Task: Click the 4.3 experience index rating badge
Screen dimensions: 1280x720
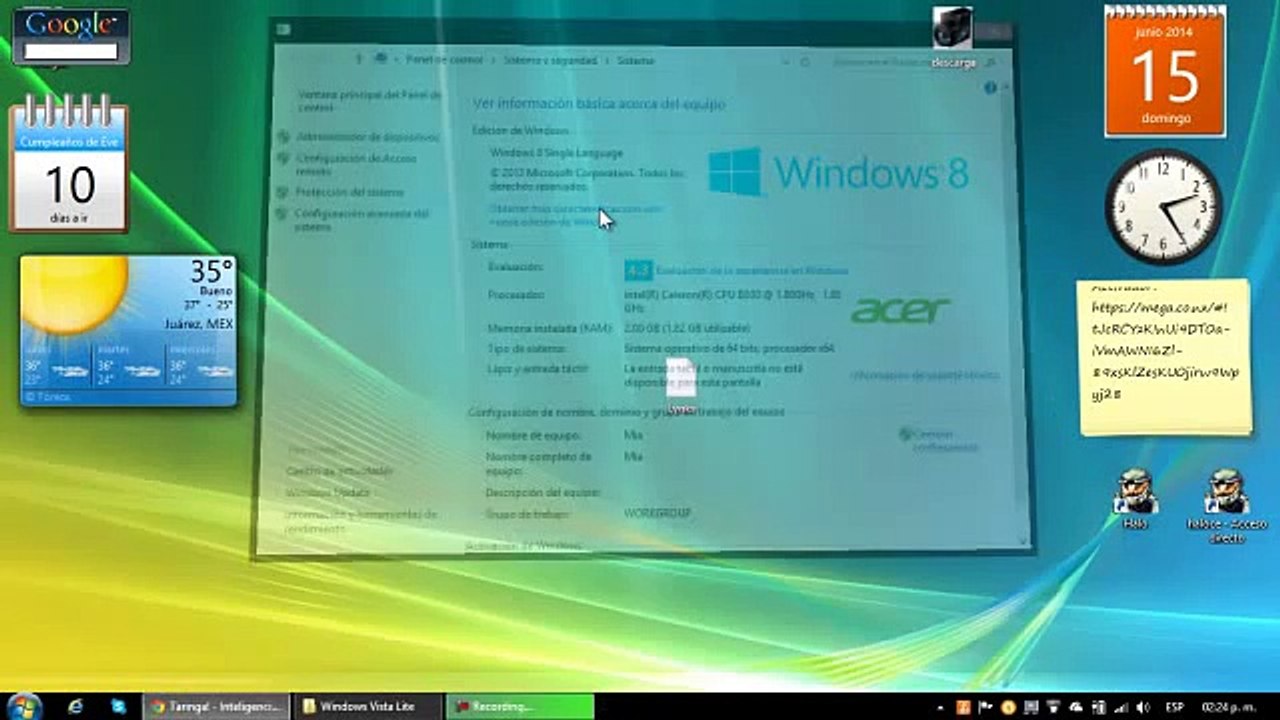Action: tap(638, 269)
